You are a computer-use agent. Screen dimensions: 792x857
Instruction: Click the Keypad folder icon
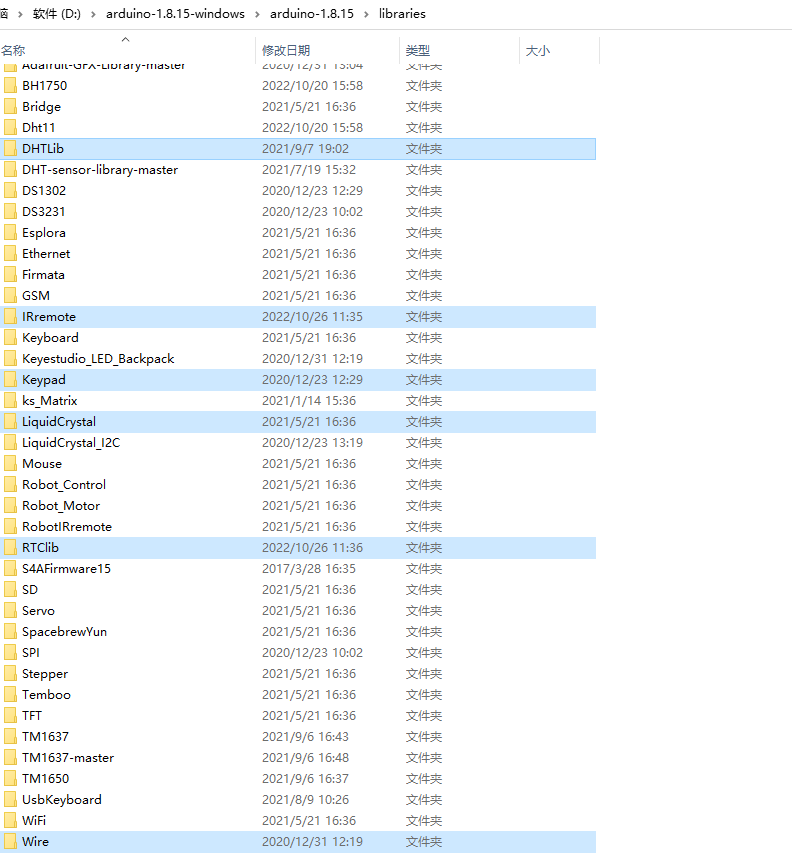(10, 380)
